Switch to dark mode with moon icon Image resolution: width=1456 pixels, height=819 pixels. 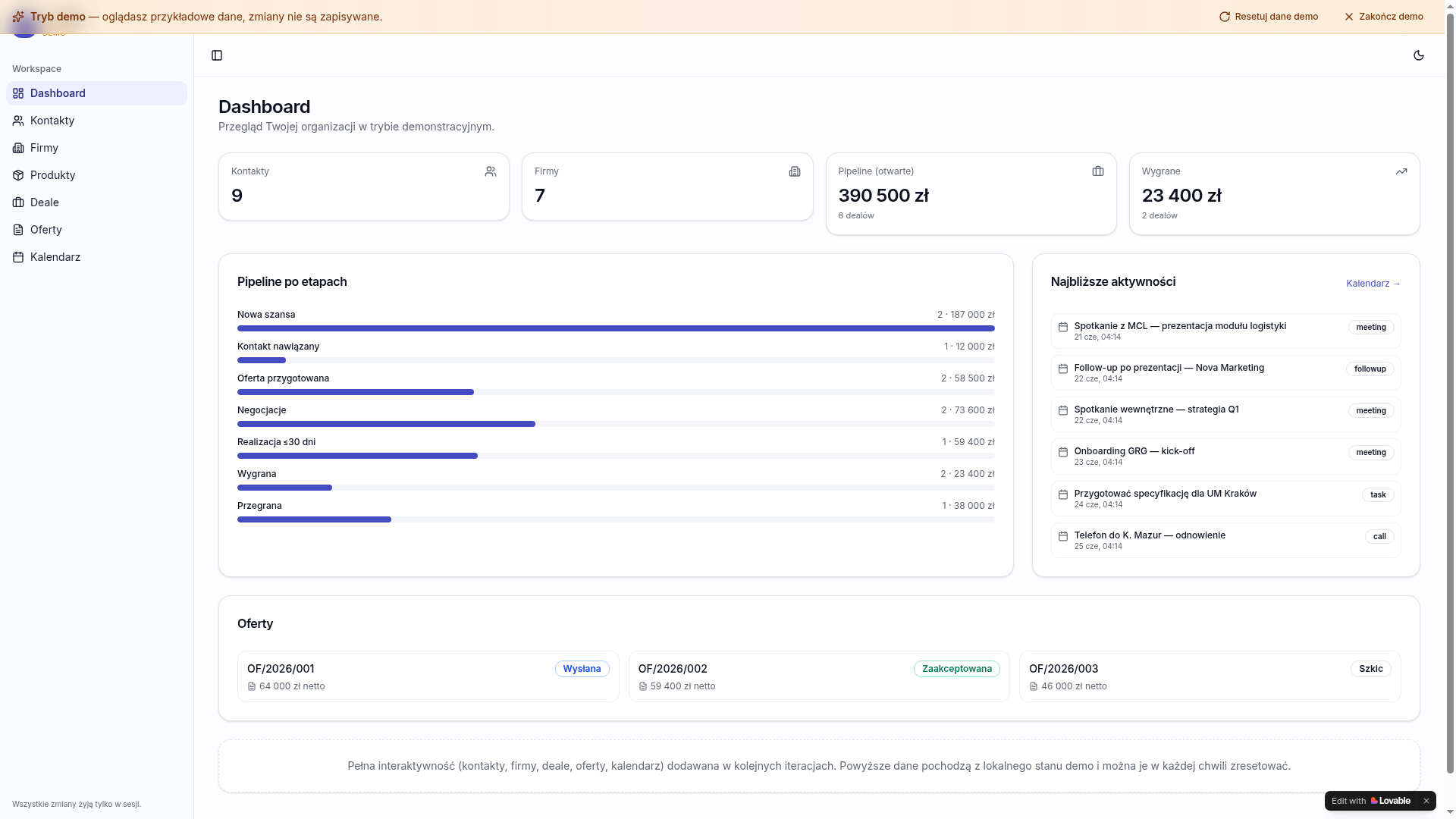1419,55
